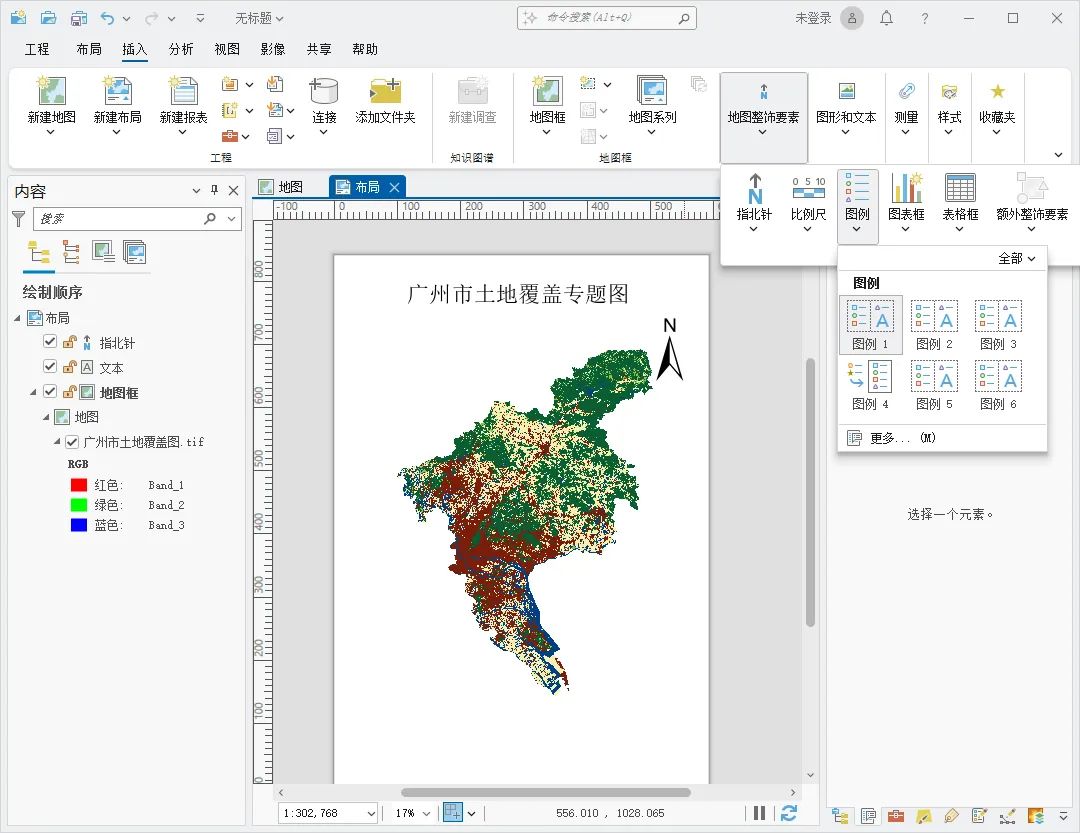This screenshot has height=833, width=1080.
Task: Insert a Table Frame (表格框)
Action: click(960, 203)
